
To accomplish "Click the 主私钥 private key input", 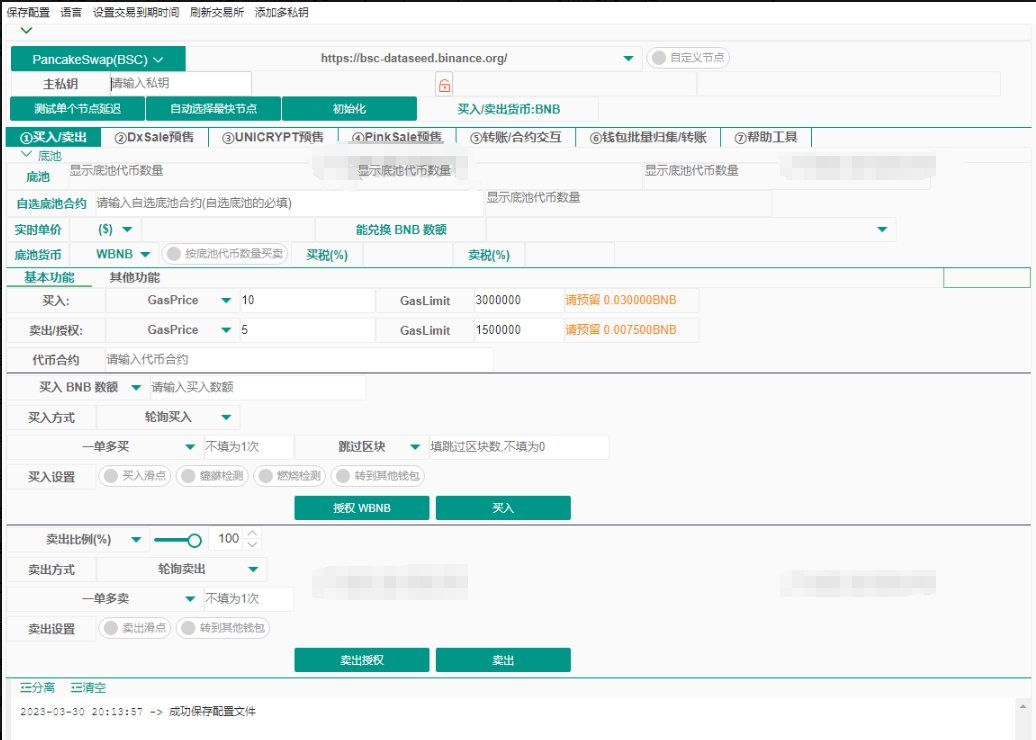I will coord(180,83).
